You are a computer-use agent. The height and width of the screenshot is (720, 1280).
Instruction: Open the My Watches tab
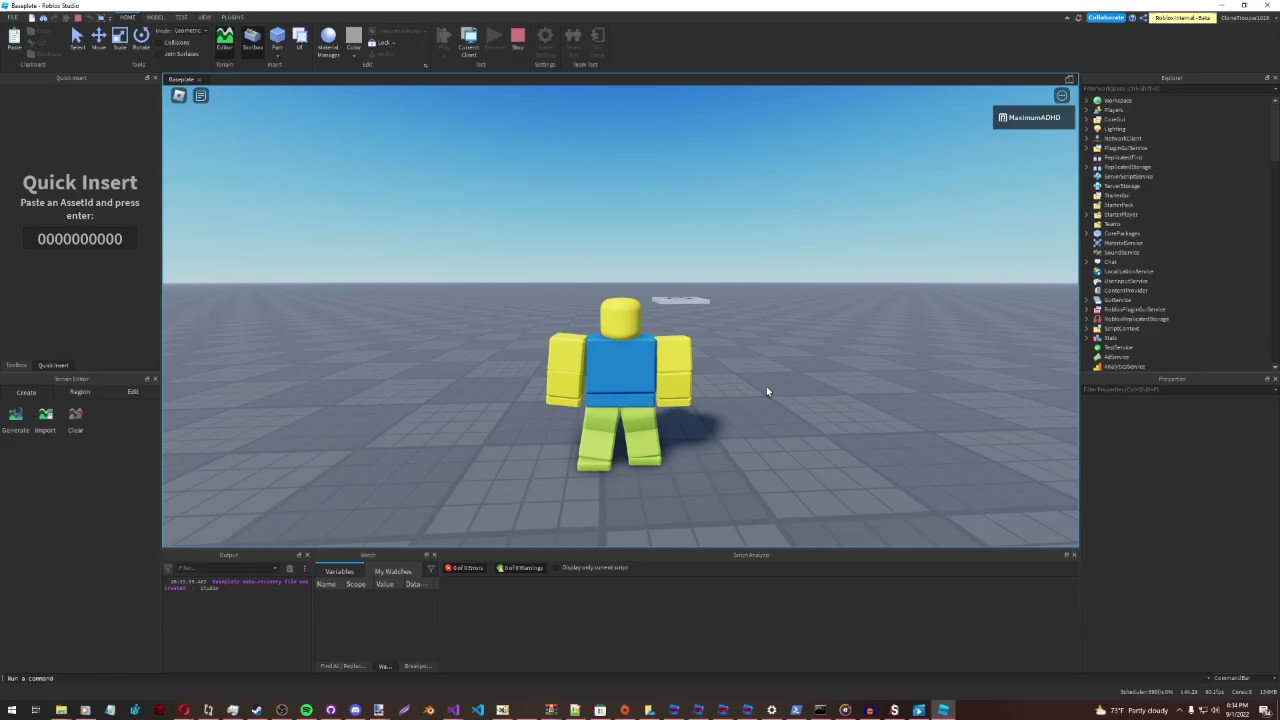pos(392,571)
